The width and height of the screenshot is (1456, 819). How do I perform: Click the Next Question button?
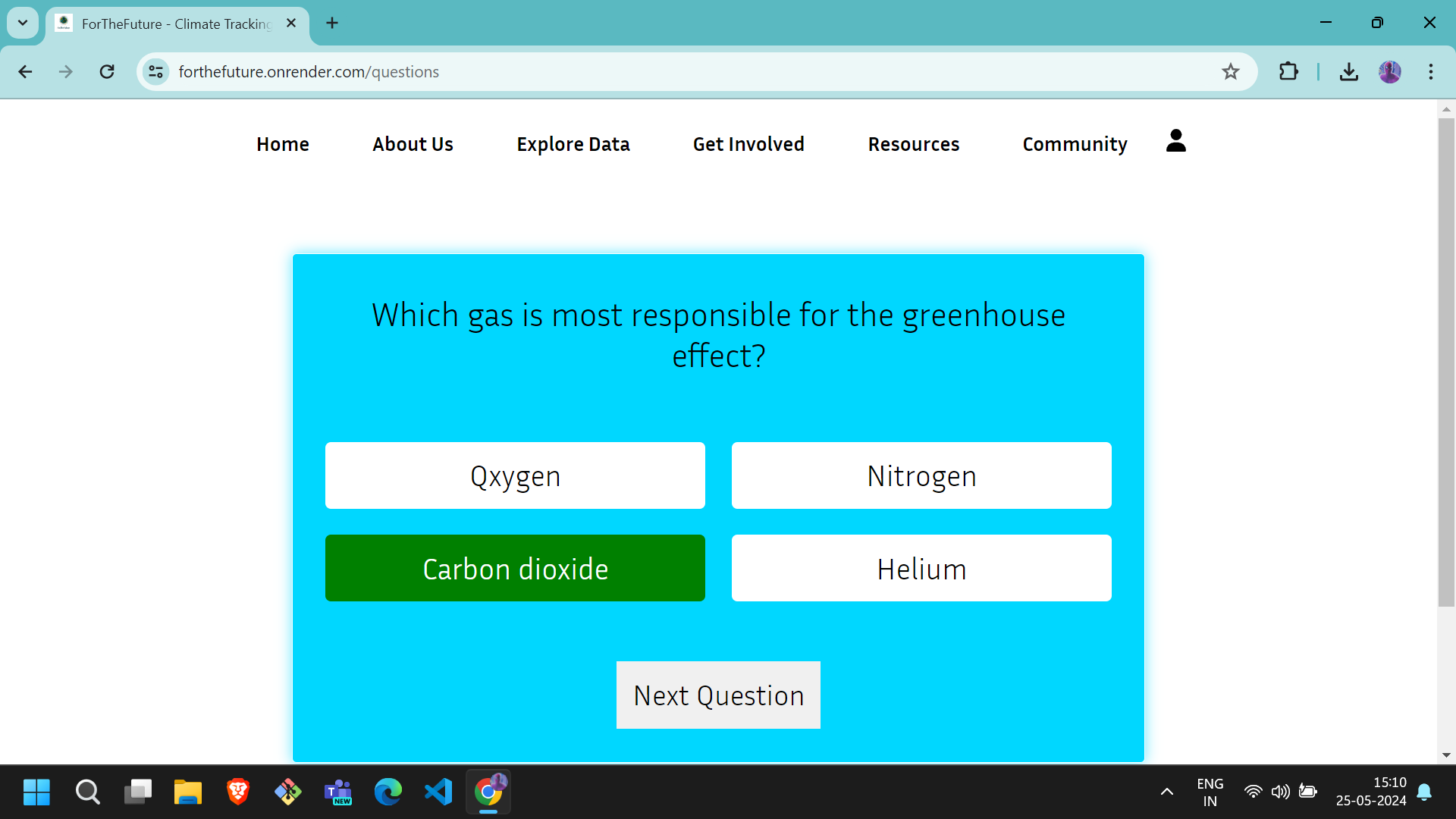(718, 695)
